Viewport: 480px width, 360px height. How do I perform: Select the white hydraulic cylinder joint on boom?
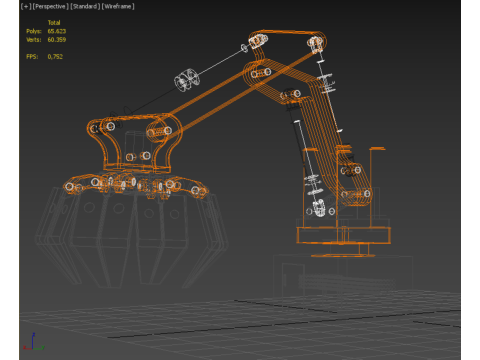click(x=187, y=80)
